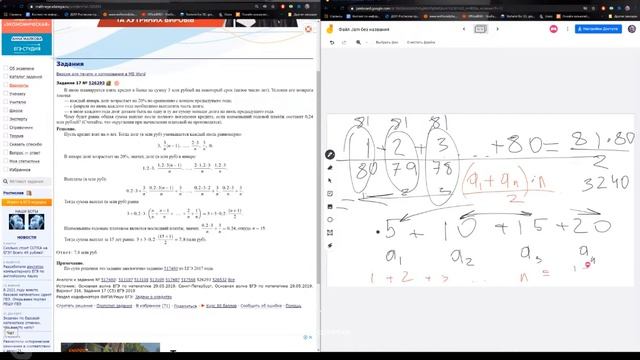Click the red circle icon beside task 526293
Viewport: 640px width, 360px height.
[117, 83]
